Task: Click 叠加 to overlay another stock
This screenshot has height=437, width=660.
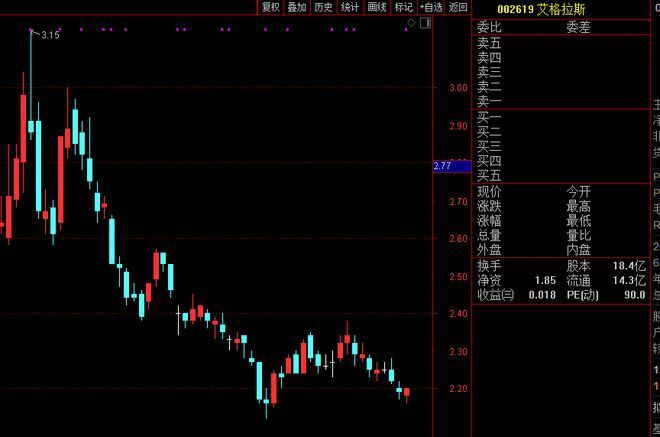Action: tap(297, 7)
